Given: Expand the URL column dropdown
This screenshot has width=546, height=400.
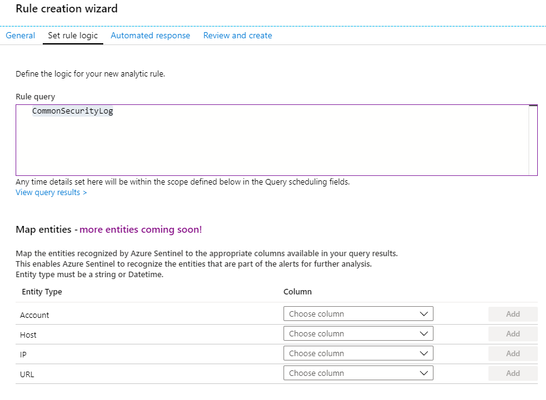Looking at the screenshot, I should (x=358, y=373).
